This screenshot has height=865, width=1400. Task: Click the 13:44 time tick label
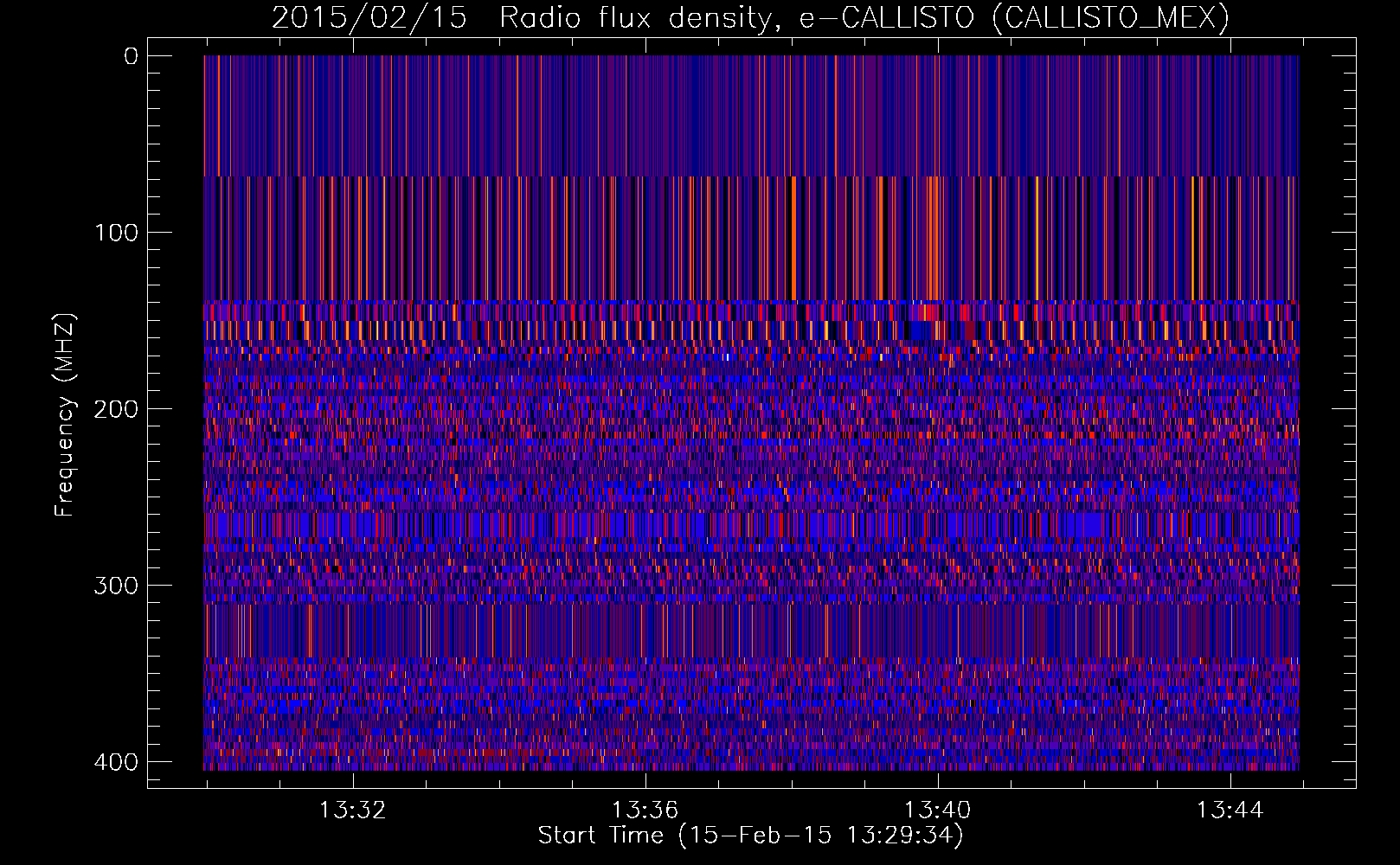coord(1230,811)
